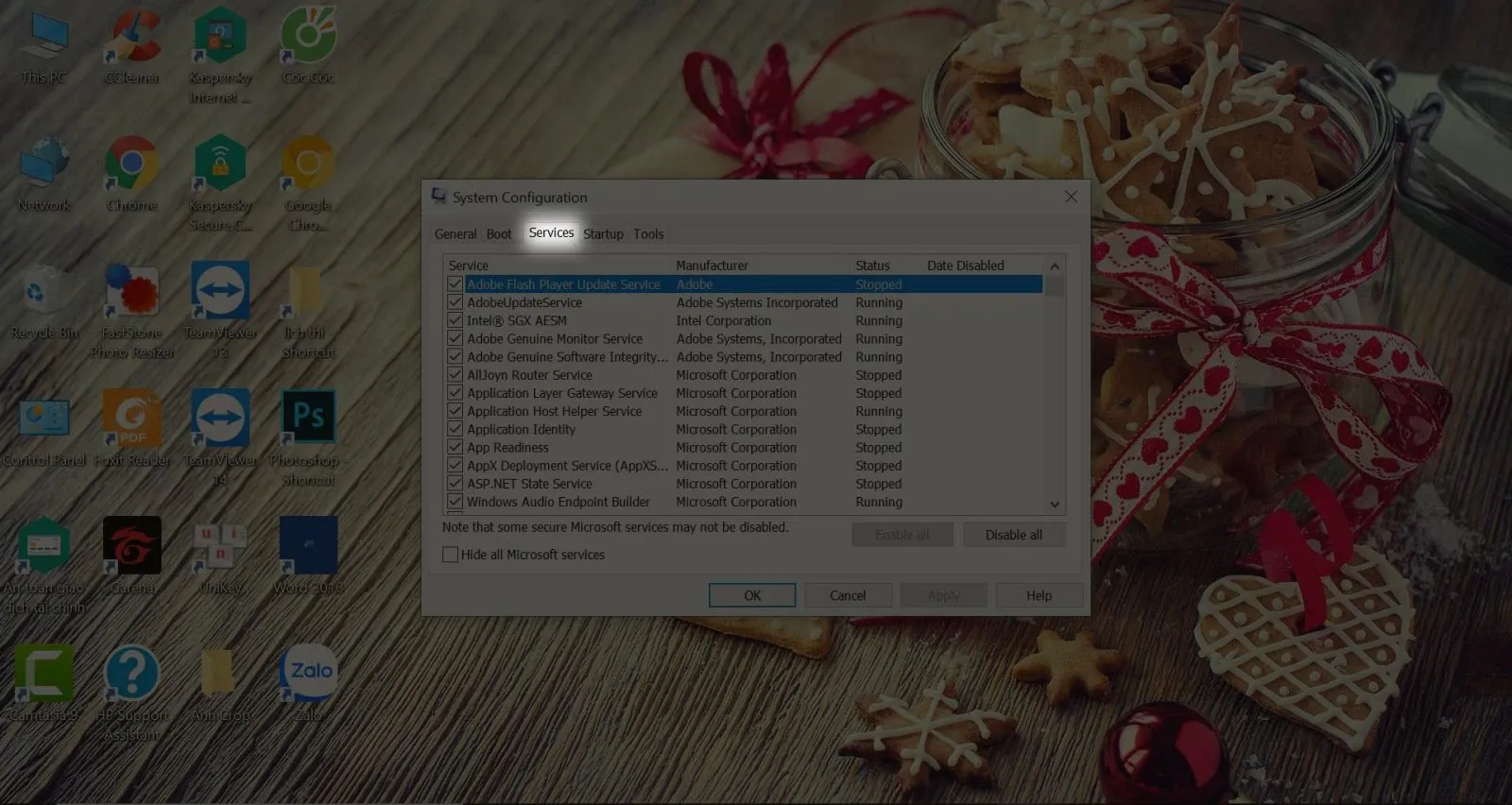Uncheck Application Identity checkbox
1512x805 pixels.
click(455, 429)
